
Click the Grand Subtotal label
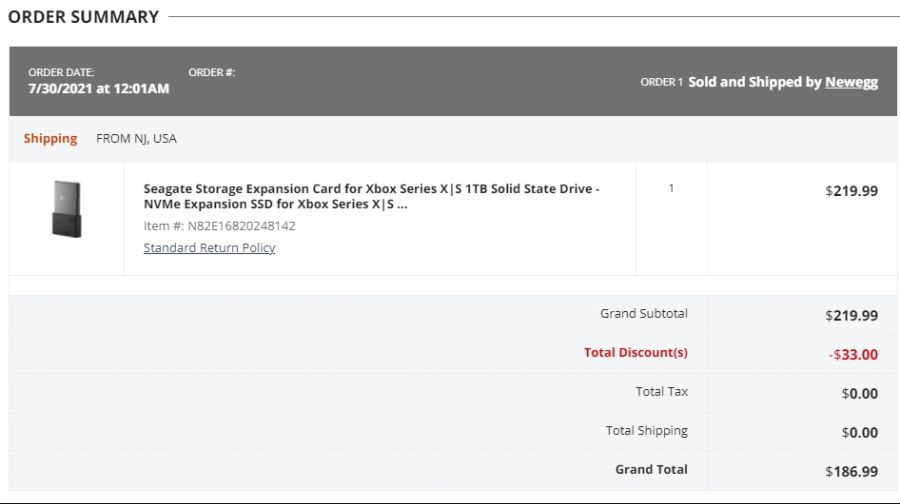pyautogui.click(x=643, y=313)
